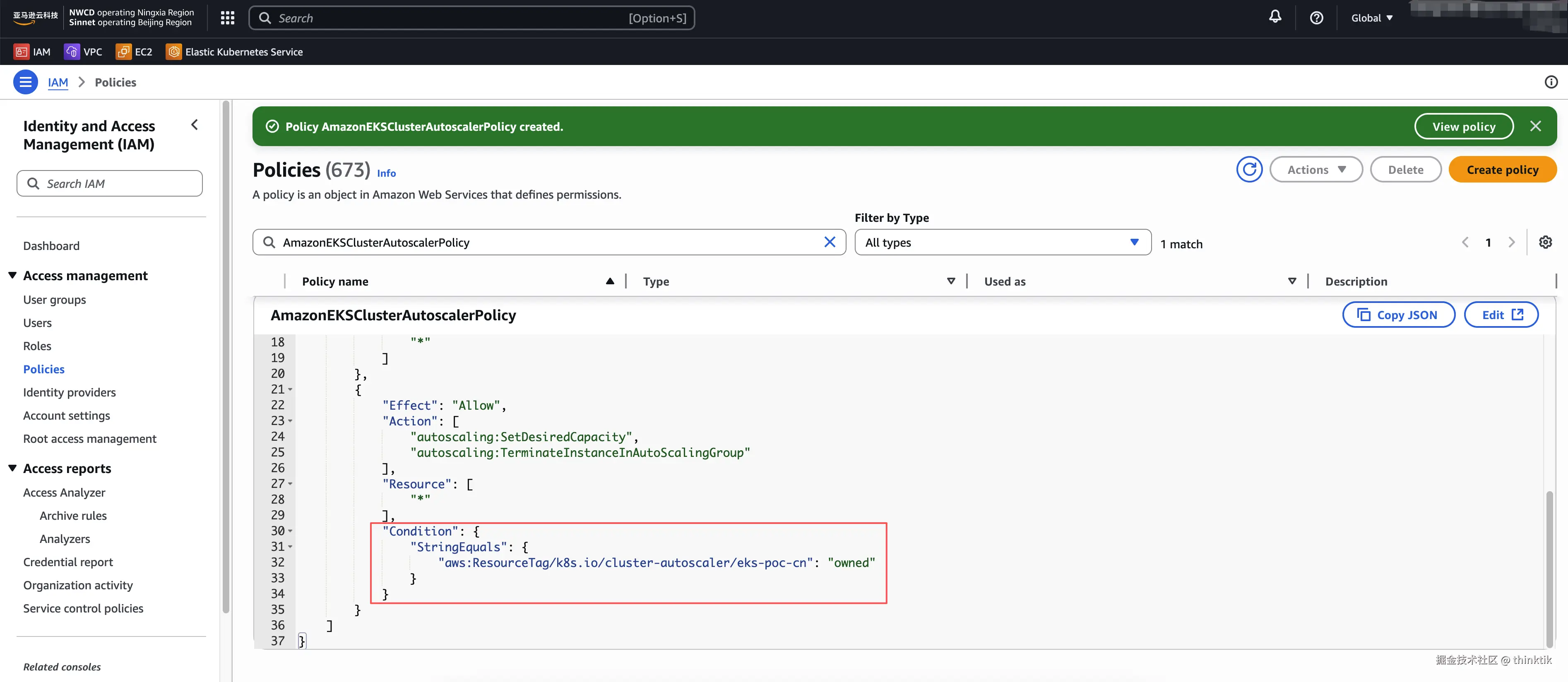Image resolution: width=1568 pixels, height=682 pixels.
Task: Expand the Actions dropdown button
Action: pos(1316,170)
